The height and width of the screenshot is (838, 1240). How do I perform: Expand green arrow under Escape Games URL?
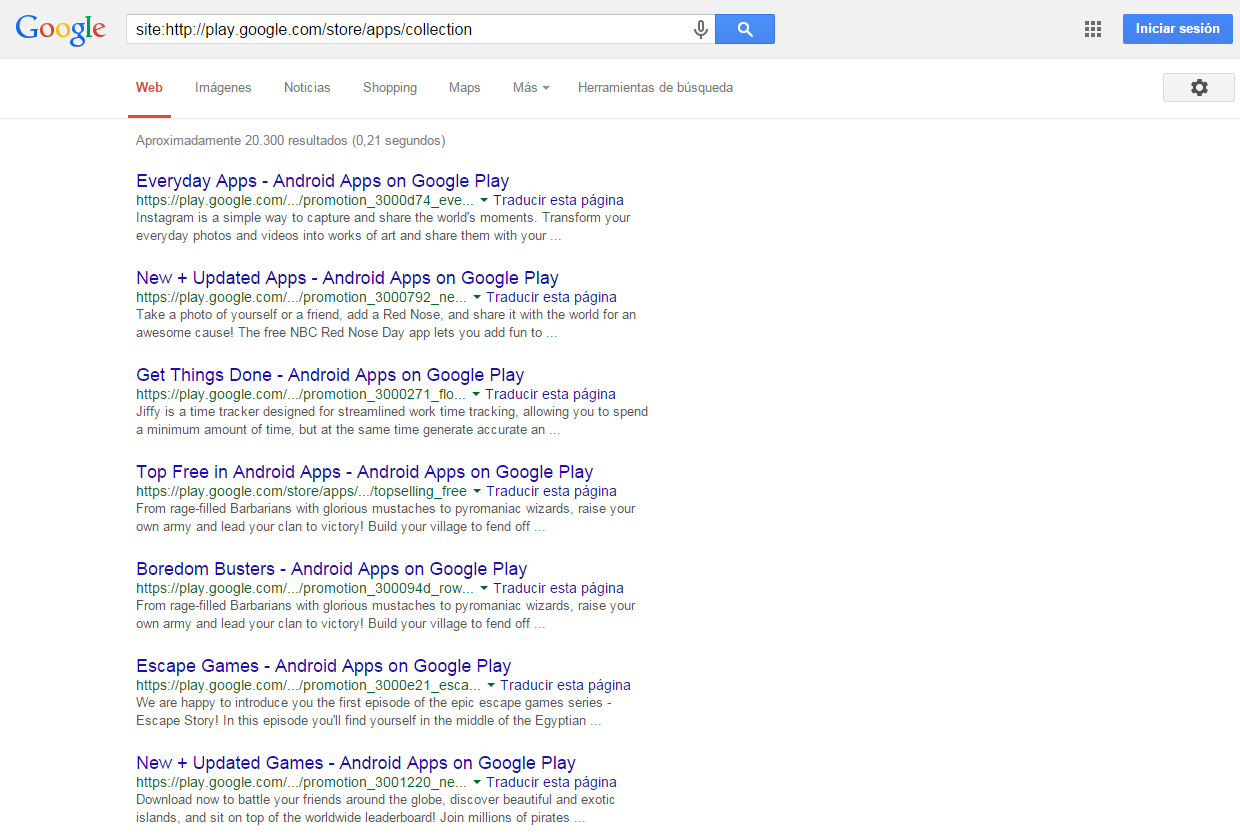tap(491, 685)
